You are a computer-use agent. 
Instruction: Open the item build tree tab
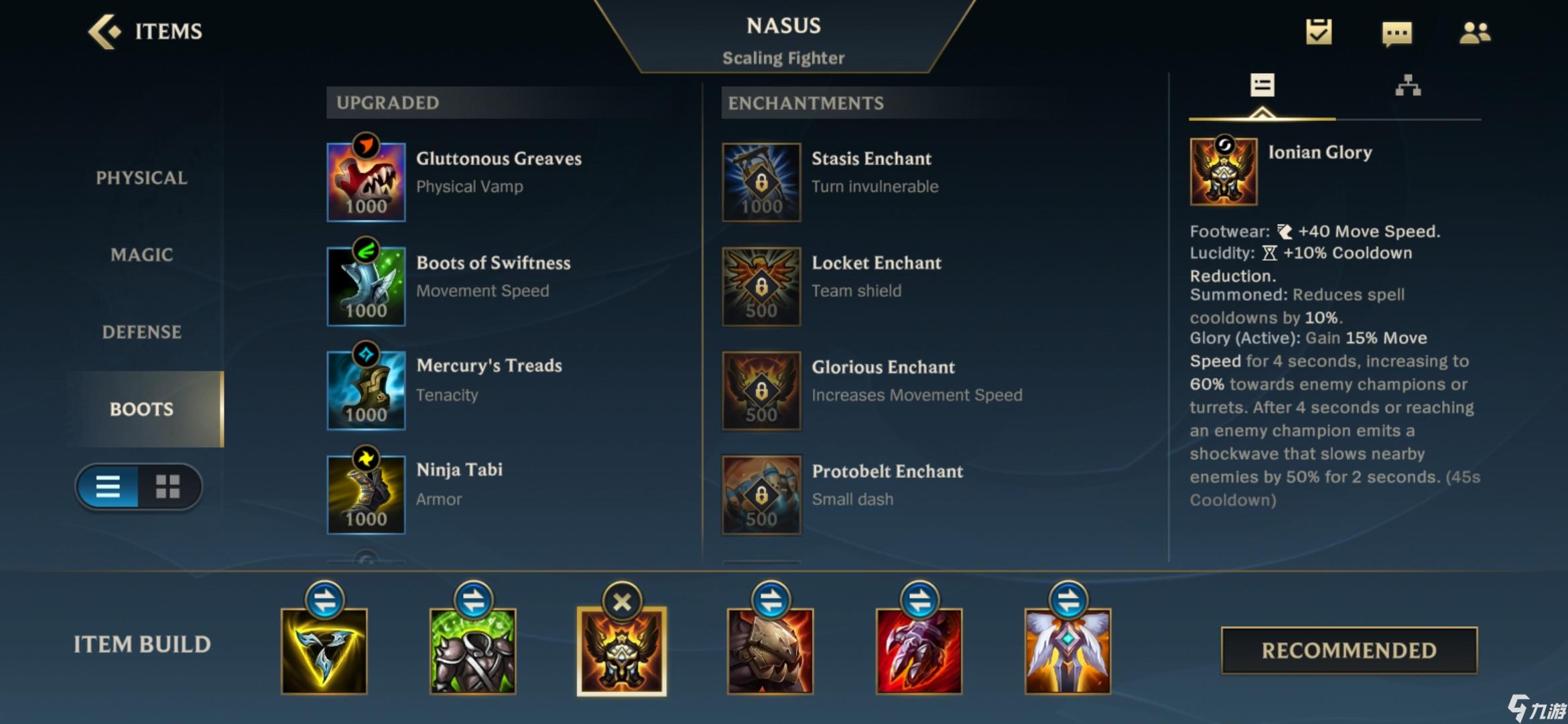pyautogui.click(x=1408, y=86)
